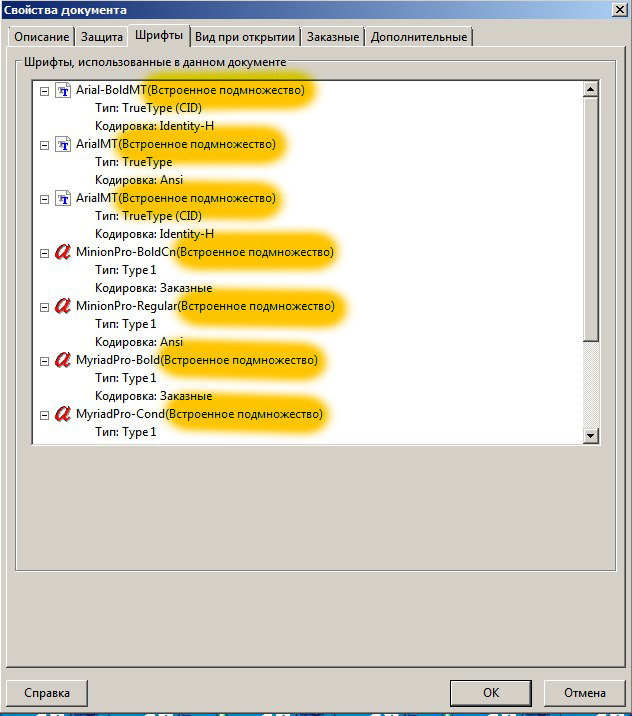Select 'Кодировка: Identity-H' under Arial-BoldMT

point(154,126)
